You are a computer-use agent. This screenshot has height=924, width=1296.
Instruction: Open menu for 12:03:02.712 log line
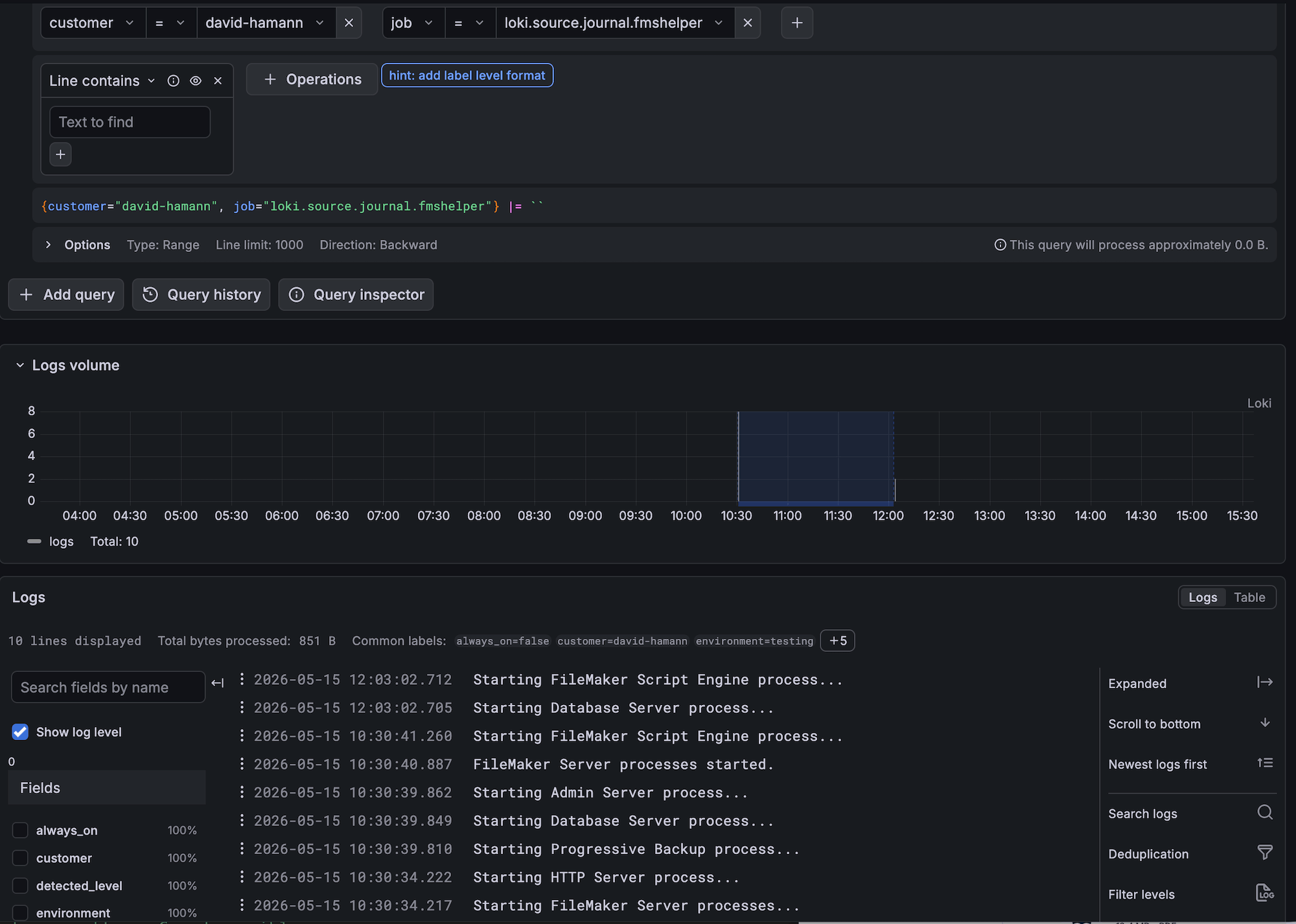[x=242, y=678]
